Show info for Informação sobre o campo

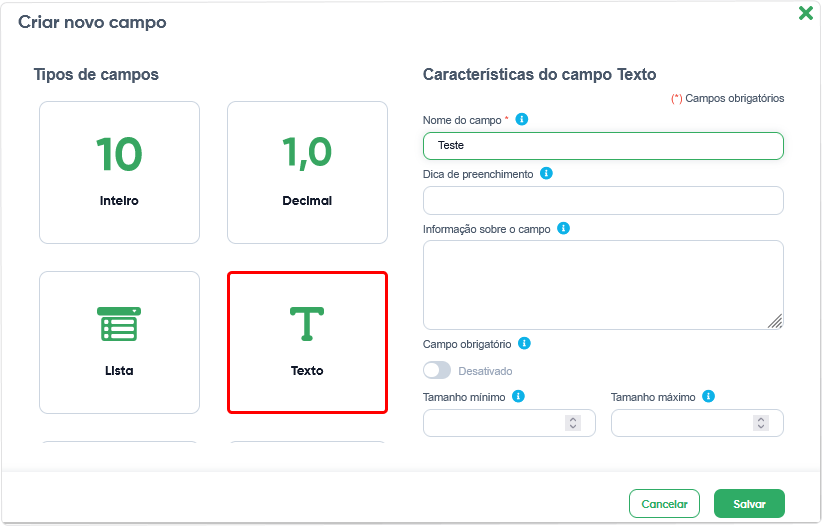click(x=563, y=228)
